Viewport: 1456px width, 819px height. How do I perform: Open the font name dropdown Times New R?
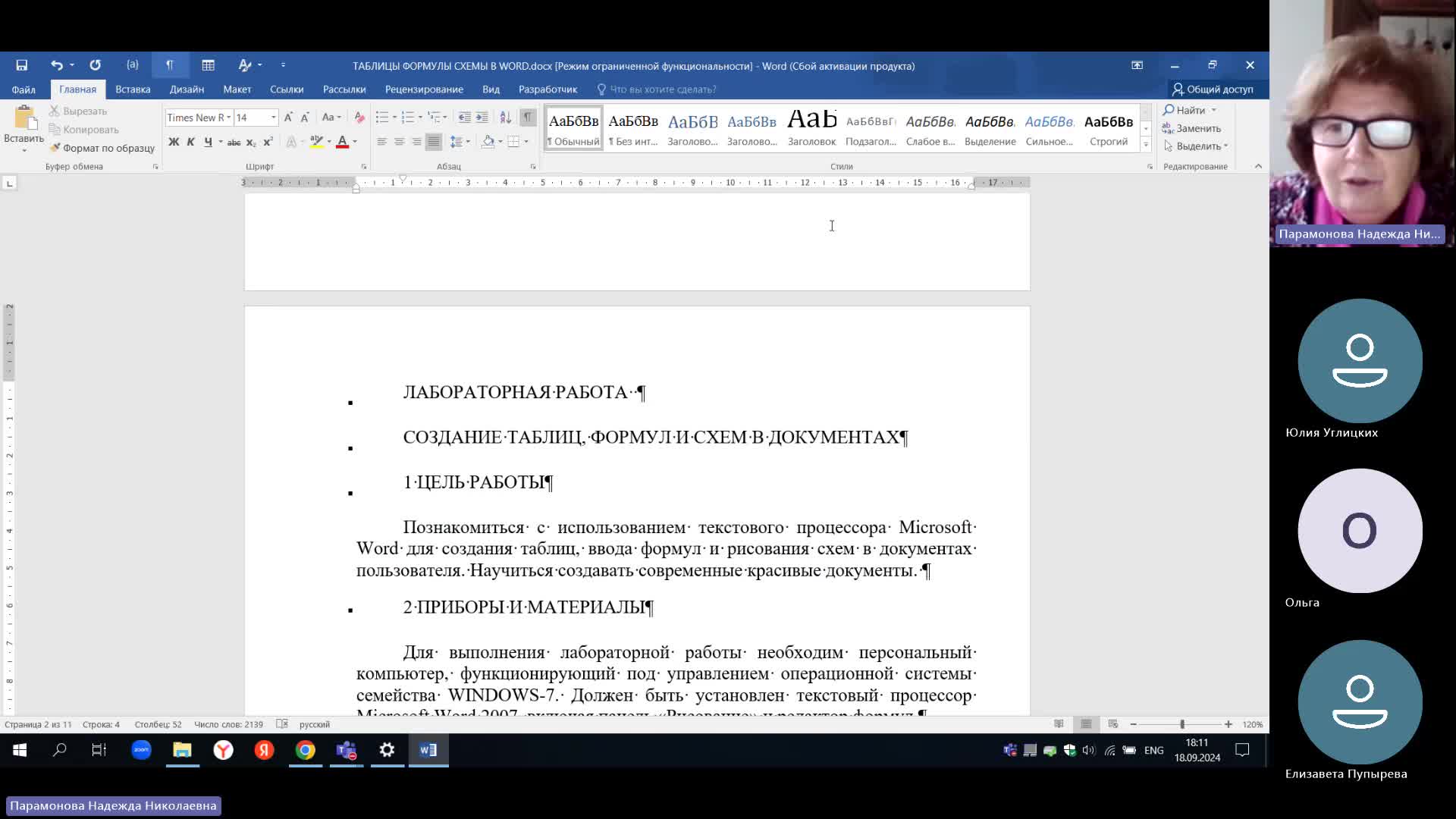pyautogui.click(x=228, y=118)
